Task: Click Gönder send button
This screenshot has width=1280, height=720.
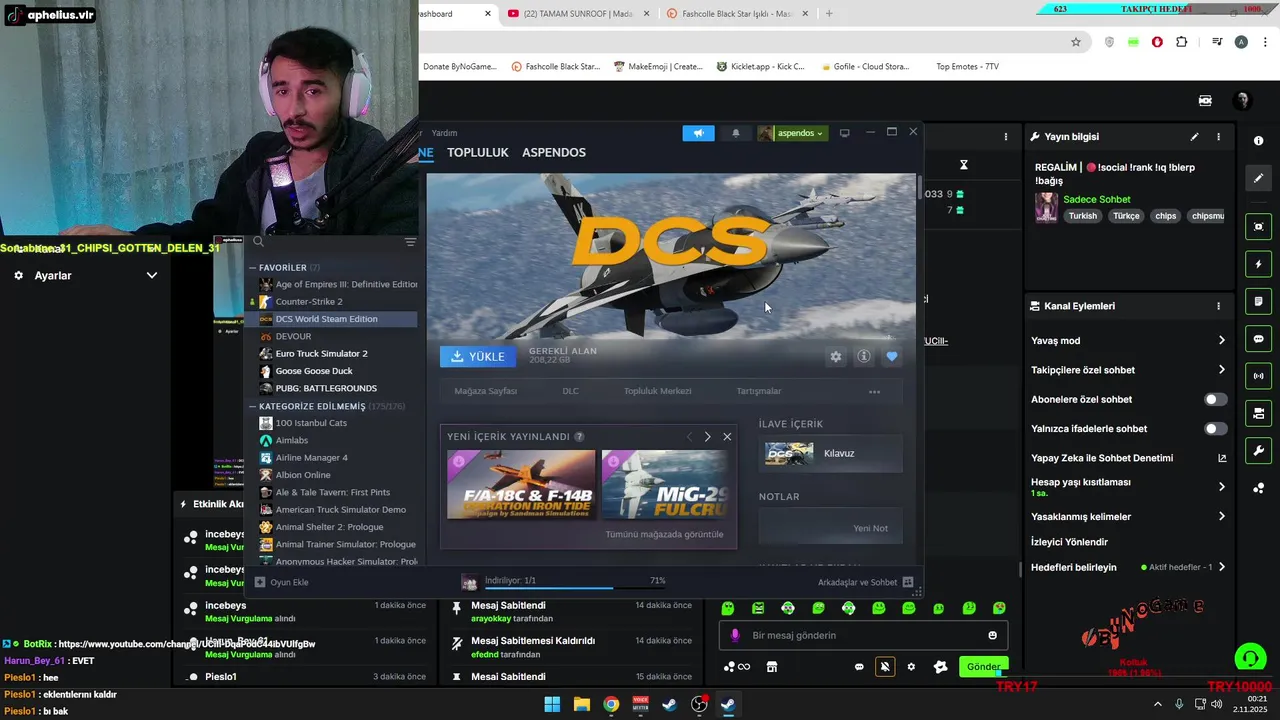Action: tap(983, 667)
